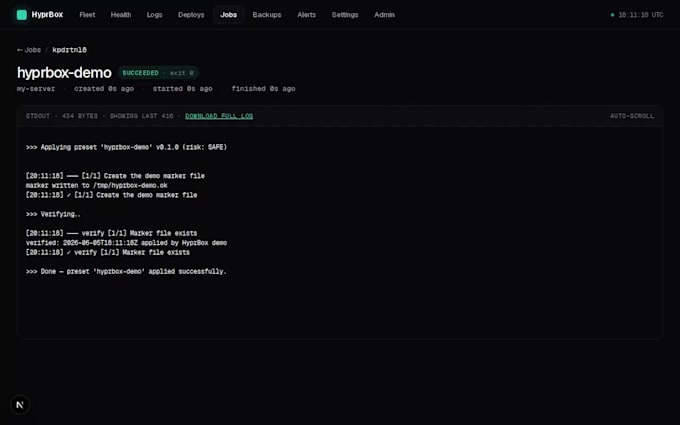680x425 pixels.
Task: Toggle the Auto-Scroll option
Action: [x=631, y=116]
